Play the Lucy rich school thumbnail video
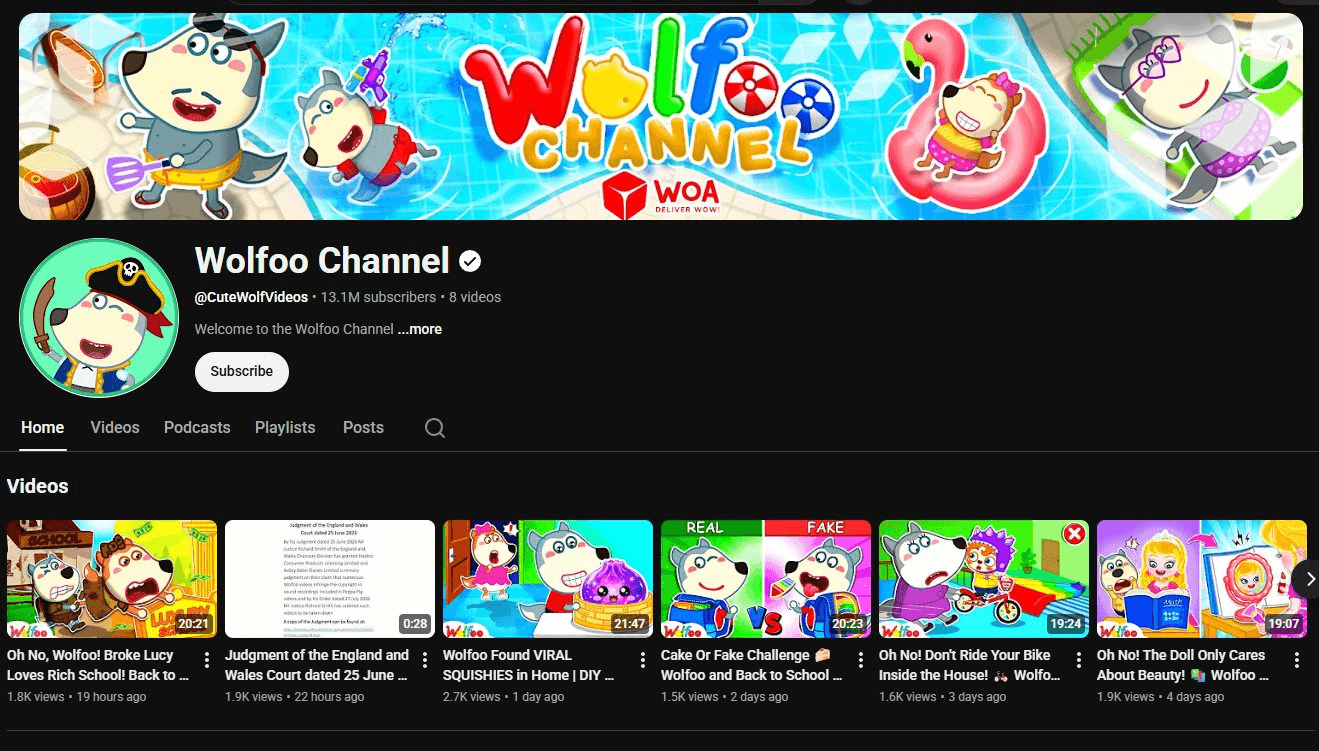The image size is (1319, 751). pos(112,579)
